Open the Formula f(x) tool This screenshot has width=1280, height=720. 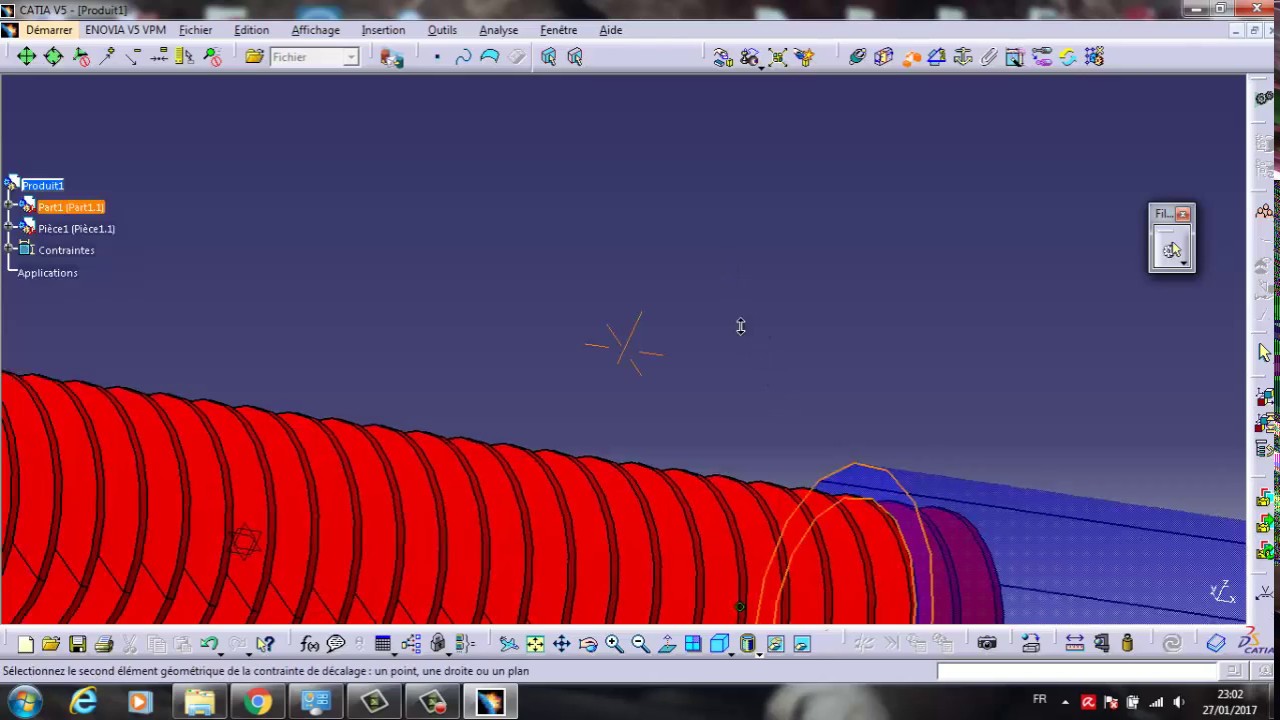tap(309, 644)
